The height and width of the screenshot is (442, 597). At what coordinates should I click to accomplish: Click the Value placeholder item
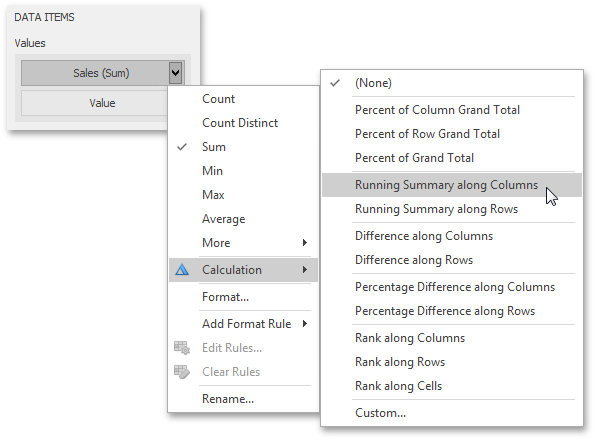pos(94,103)
